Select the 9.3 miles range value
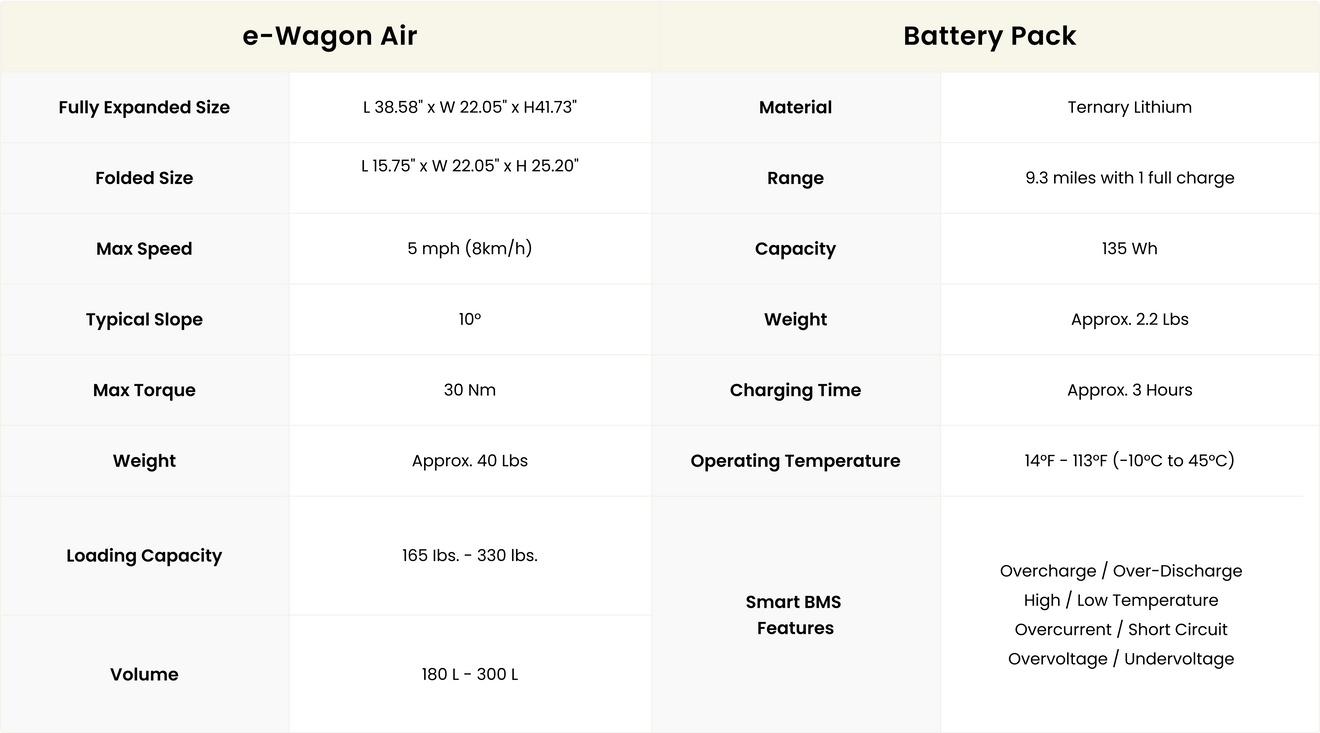Viewport: 1320px width, 733px height. pos(1129,178)
